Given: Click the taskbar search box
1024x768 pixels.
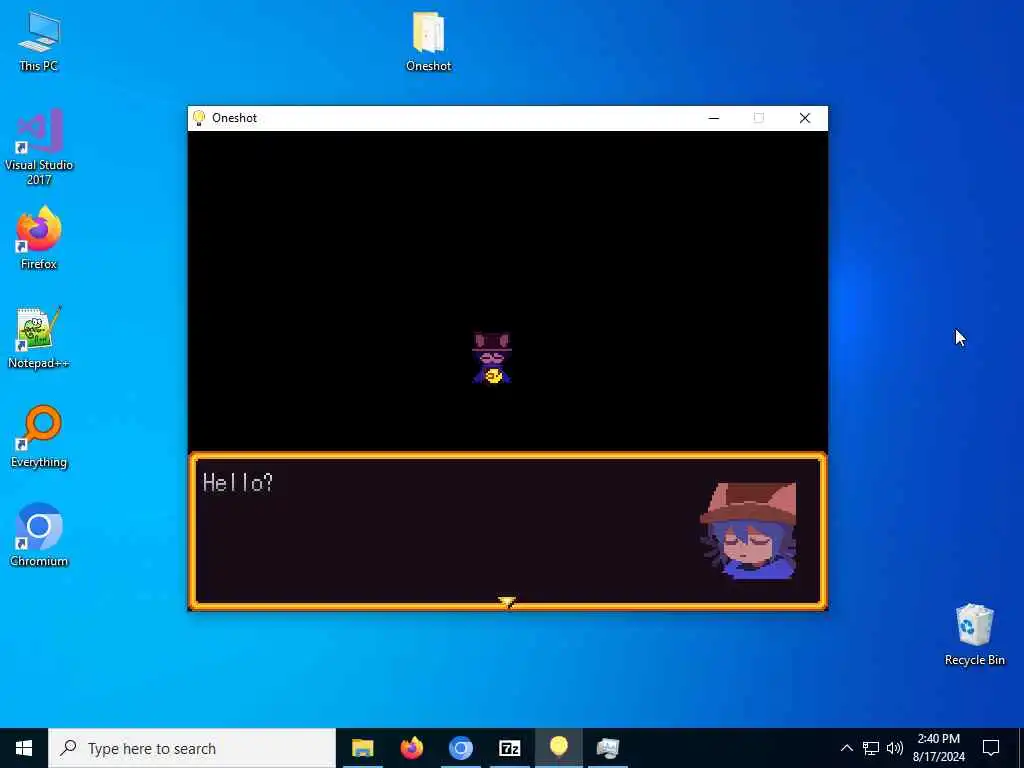Looking at the screenshot, I should click(x=192, y=748).
